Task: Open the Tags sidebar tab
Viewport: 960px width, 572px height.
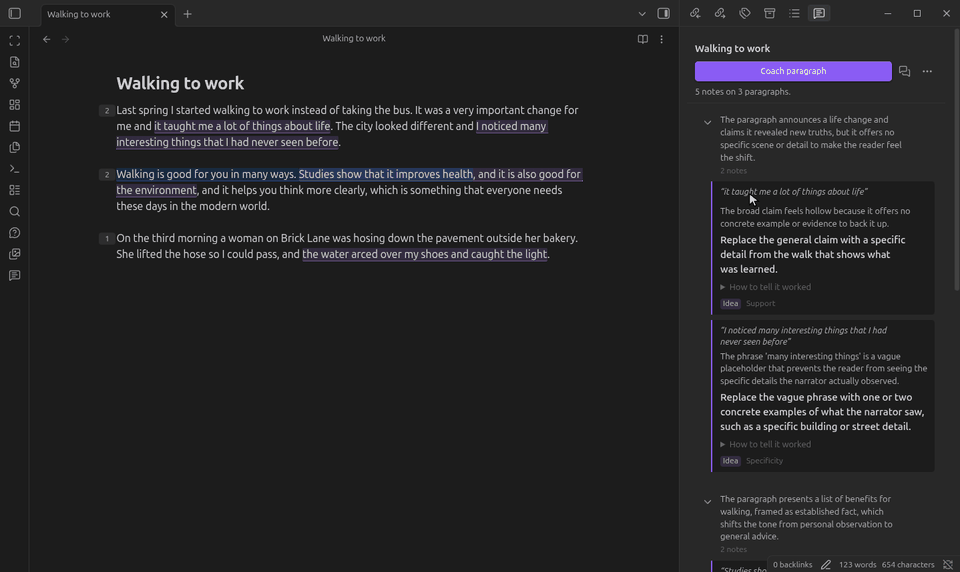Action: [x=744, y=13]
